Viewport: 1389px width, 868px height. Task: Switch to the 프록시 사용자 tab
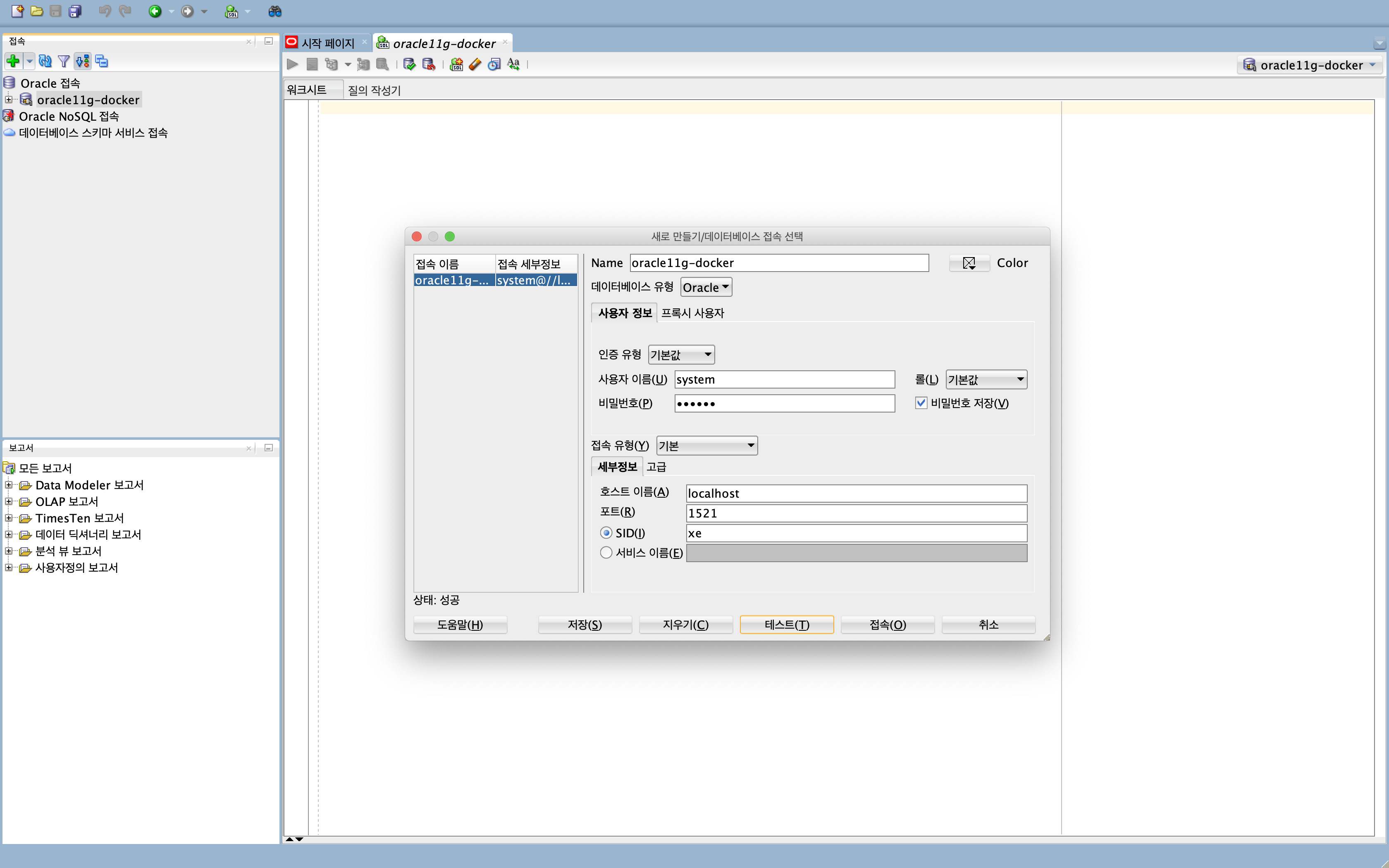[692, 313]
